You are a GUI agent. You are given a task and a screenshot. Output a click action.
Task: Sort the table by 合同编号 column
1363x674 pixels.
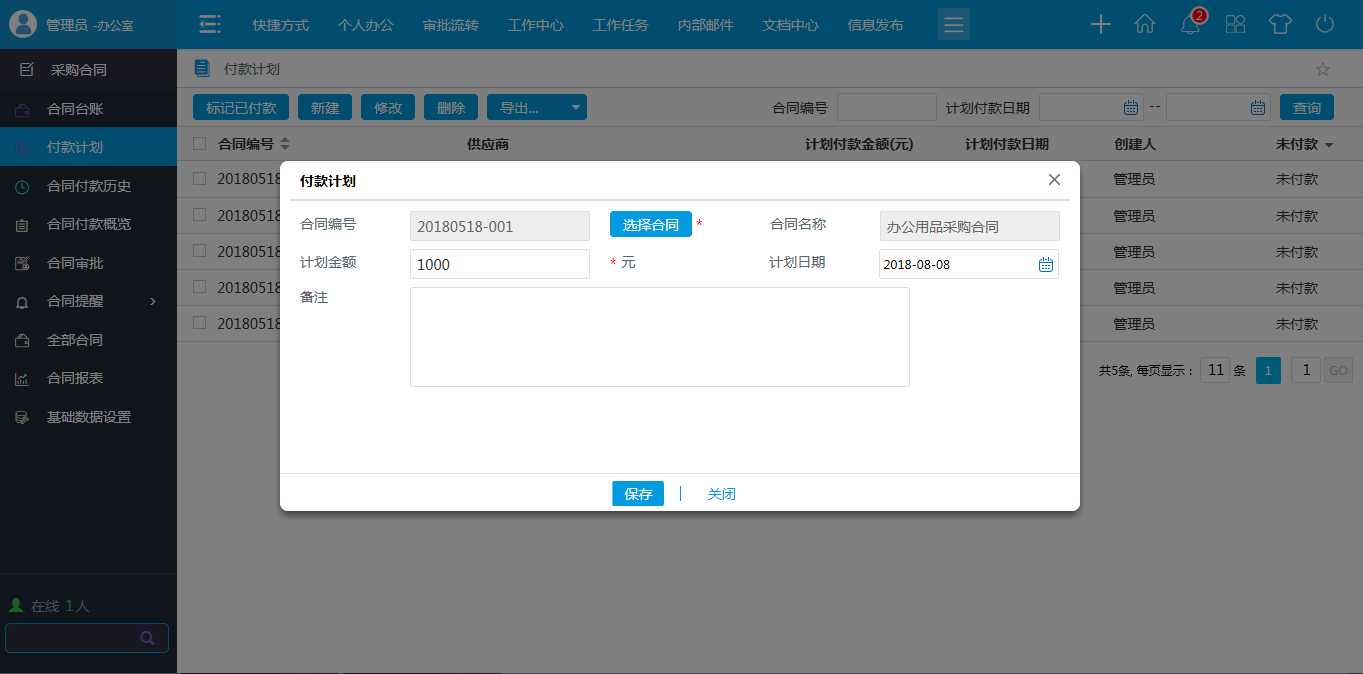tap(255, 143)
